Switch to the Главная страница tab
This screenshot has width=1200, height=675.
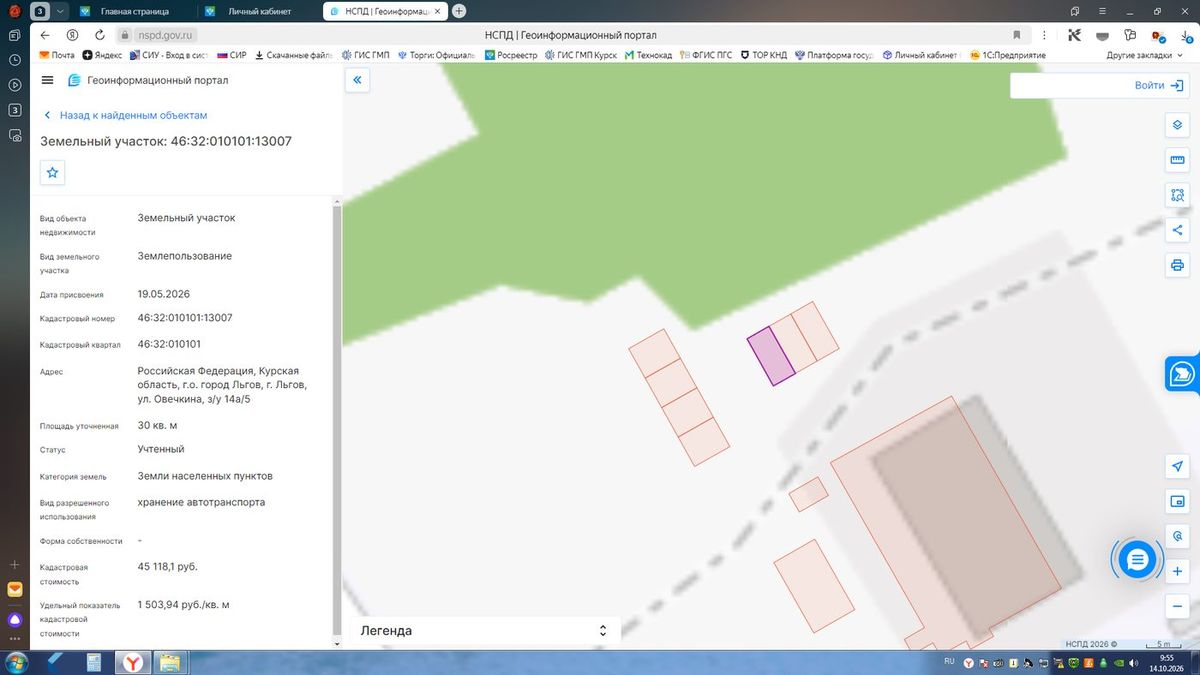pos(133,11)
